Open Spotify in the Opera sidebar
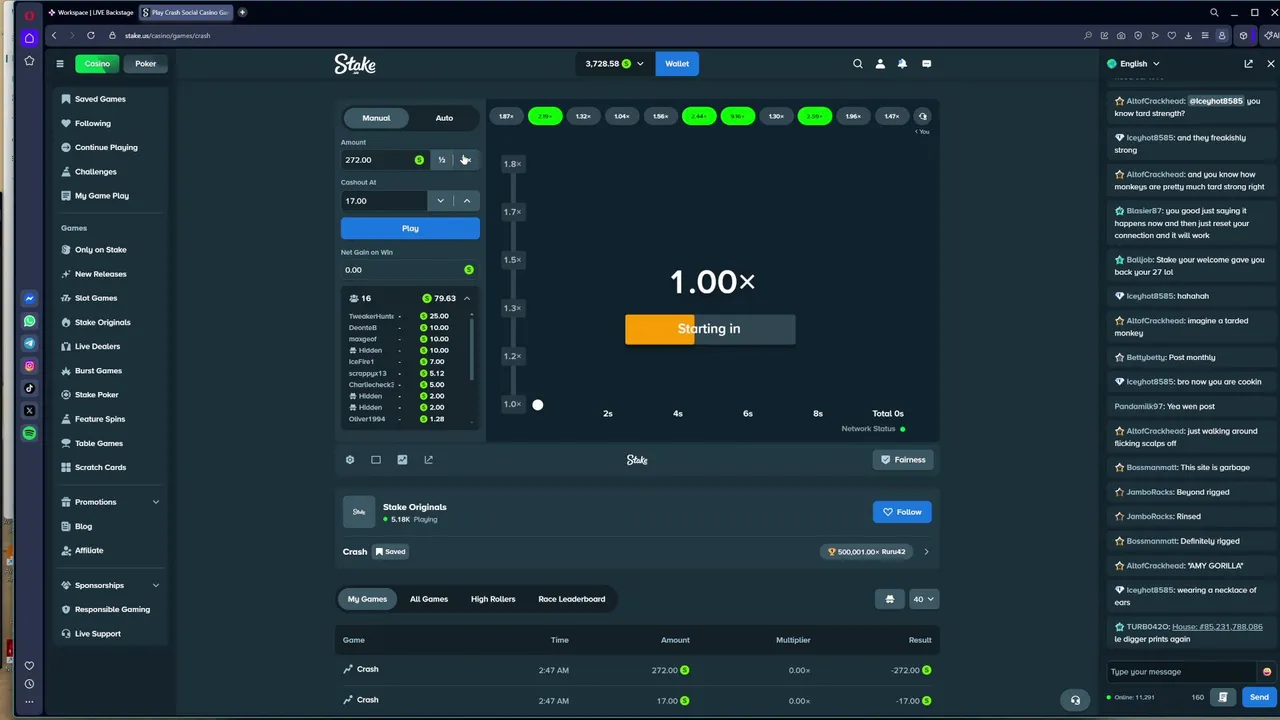This screenshot has height=720, width=1280. [x=29, y=433]
